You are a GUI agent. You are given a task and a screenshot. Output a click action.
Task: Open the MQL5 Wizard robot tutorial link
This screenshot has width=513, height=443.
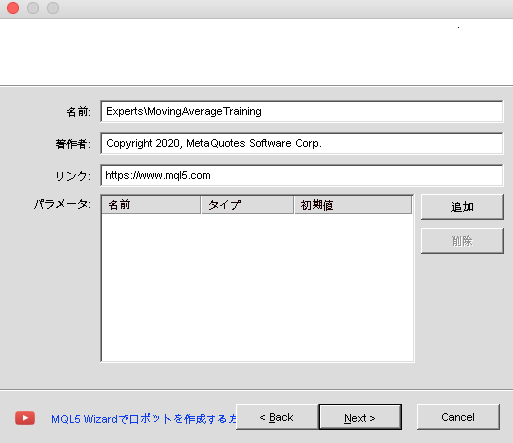click(x=143, y=419)
